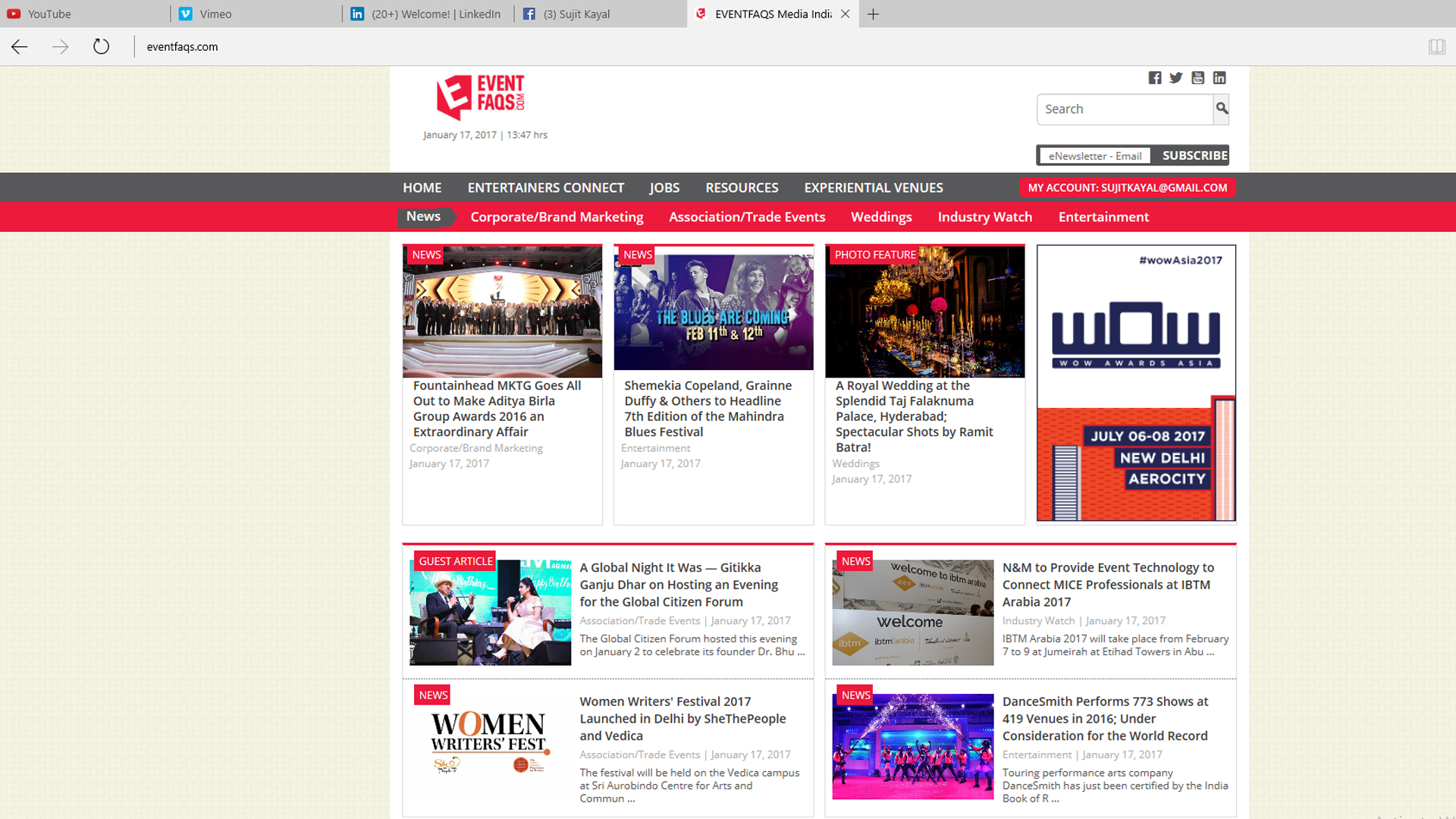1456x819 pixels.
Task: Open N&M IBTM Arabia 2017 headline
Action: click(x=1108, y=585)
